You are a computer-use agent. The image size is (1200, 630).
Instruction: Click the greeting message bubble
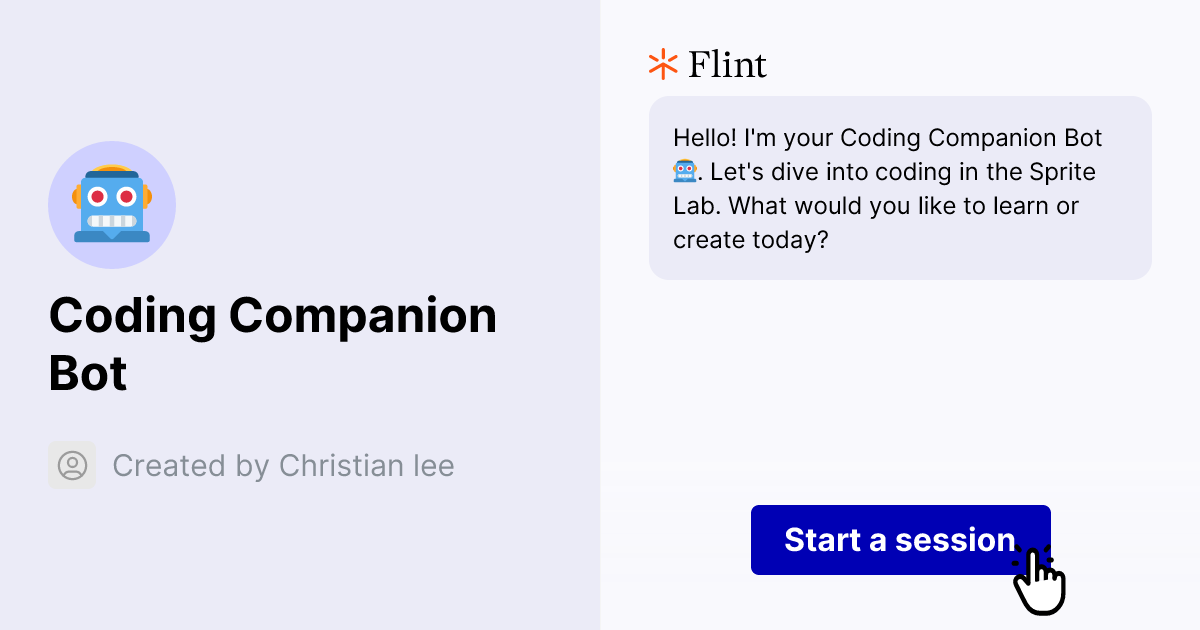tap(900, 188)
